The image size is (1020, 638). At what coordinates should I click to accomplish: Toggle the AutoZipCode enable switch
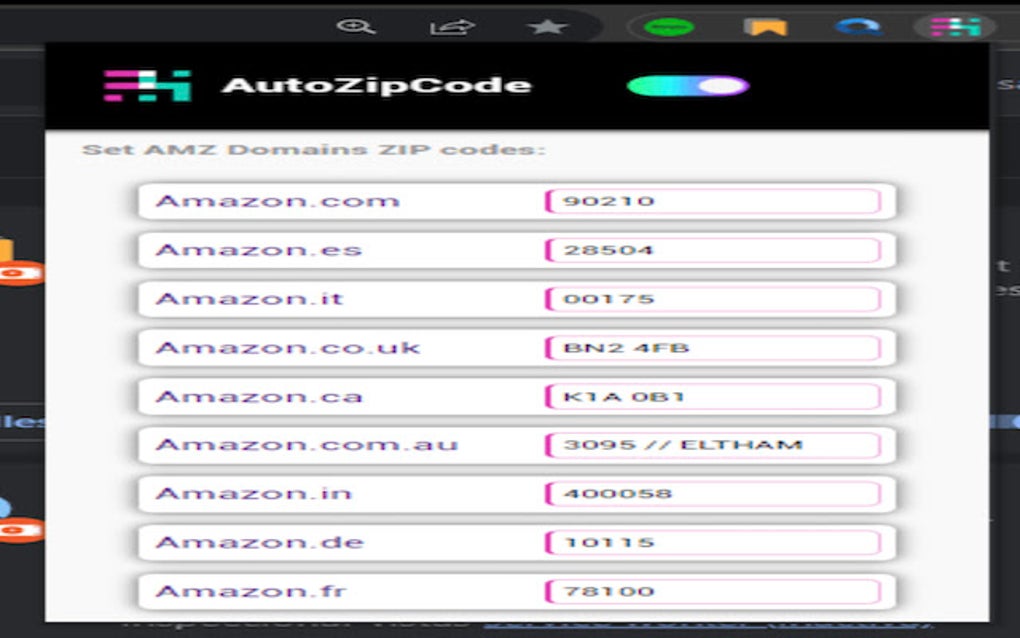pos(688,86)
